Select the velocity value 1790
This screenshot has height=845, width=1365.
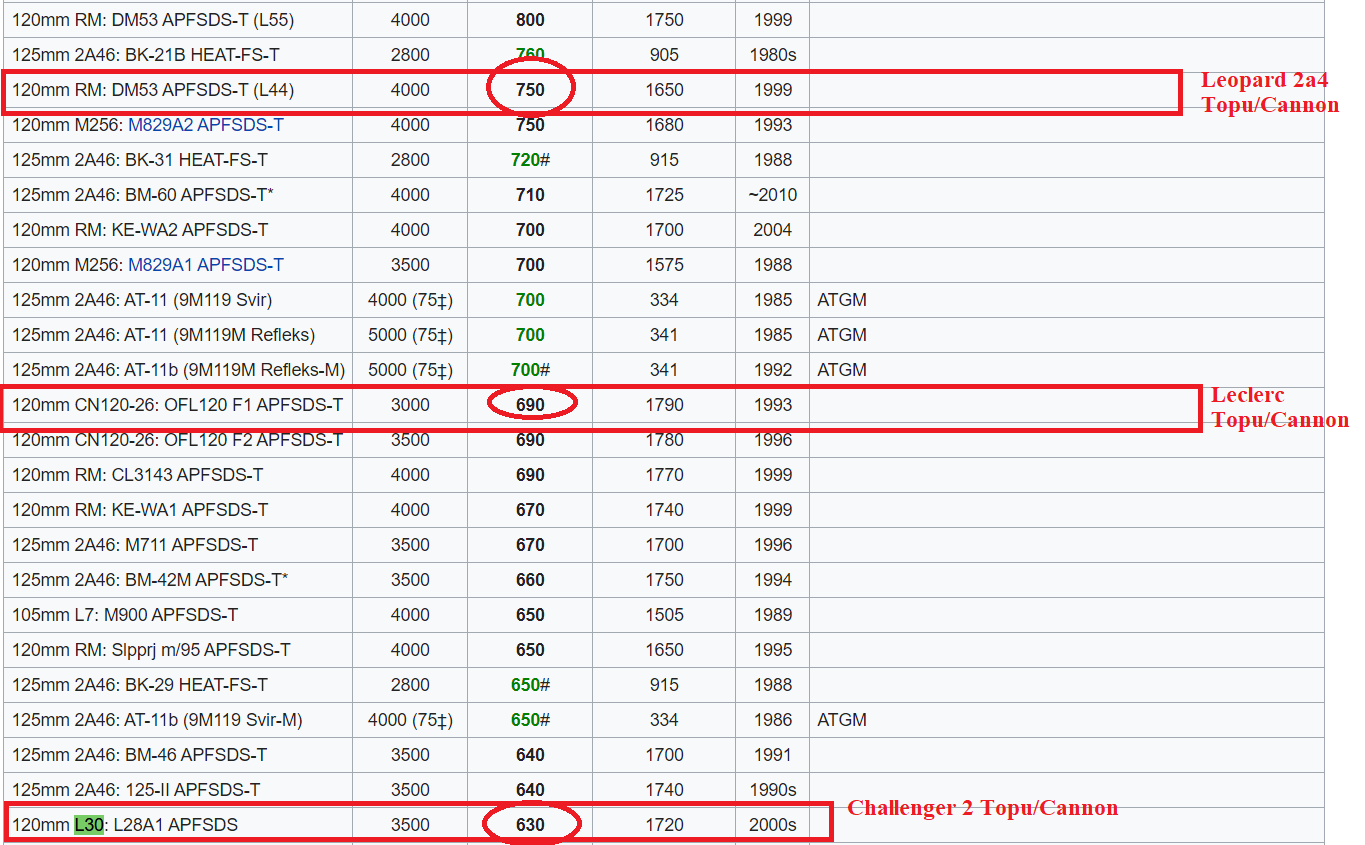pyautogui.click(x=664, y=405)
